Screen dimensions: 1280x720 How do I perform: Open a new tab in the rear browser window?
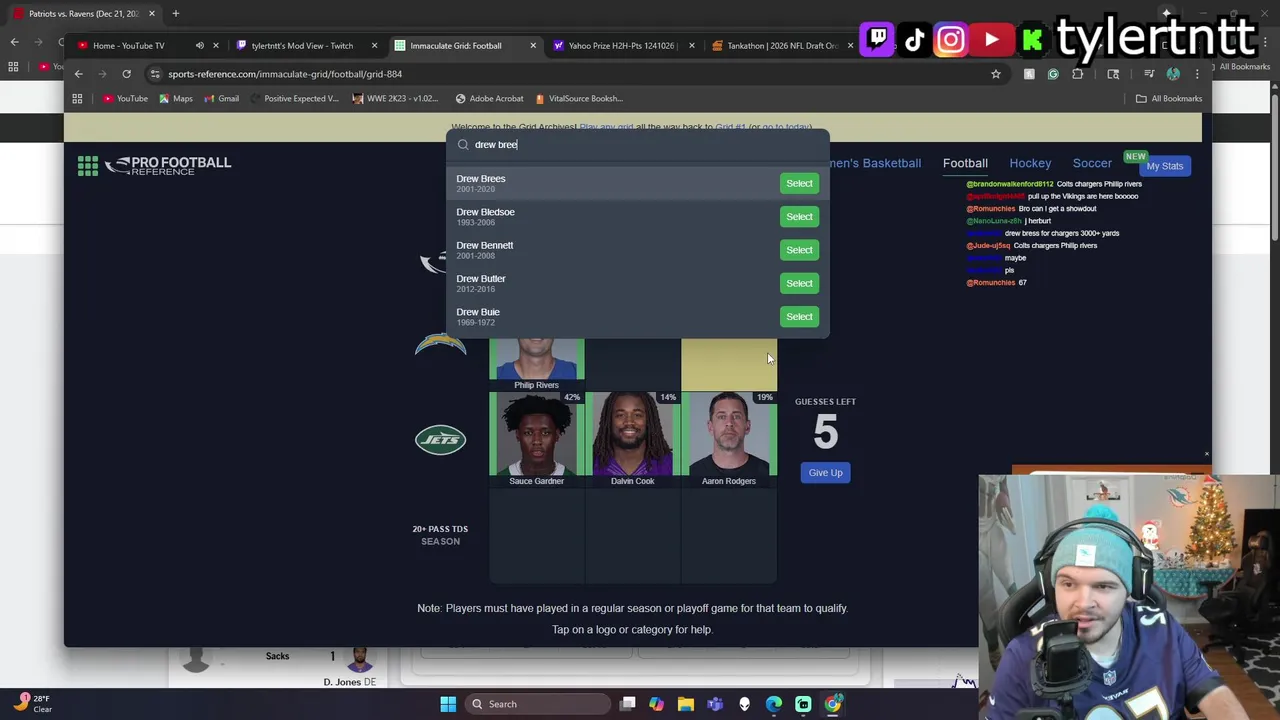click(x=175, y=14)
